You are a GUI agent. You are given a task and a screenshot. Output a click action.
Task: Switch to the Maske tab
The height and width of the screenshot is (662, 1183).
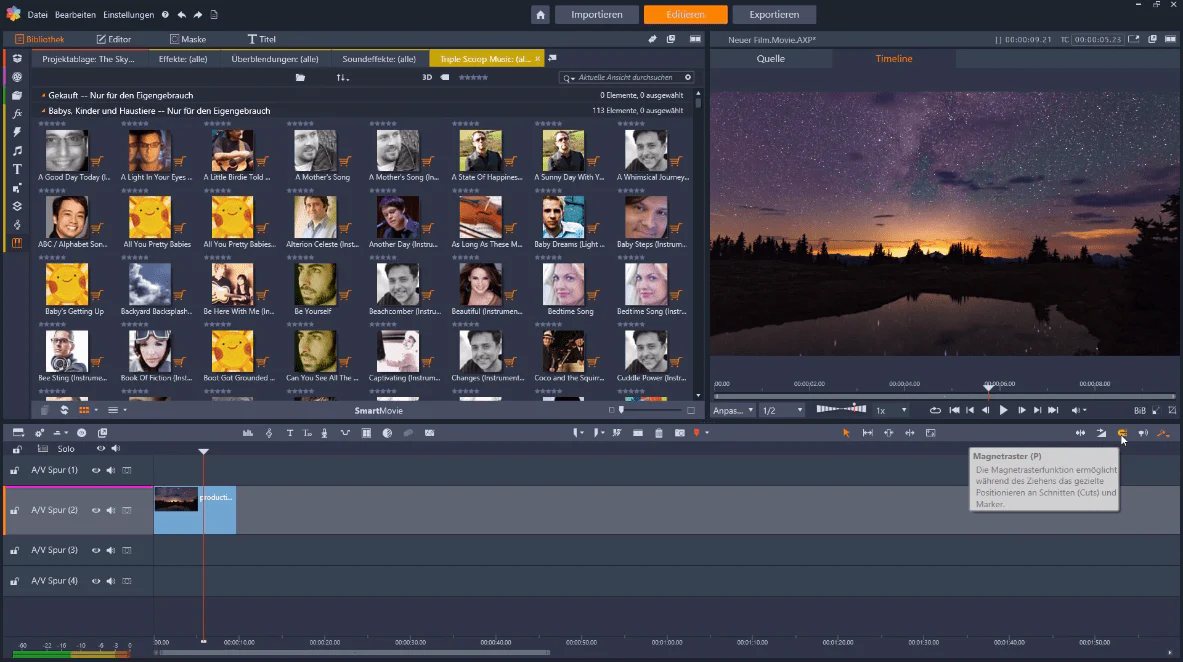pyautogui.click(x=188, y=39)
